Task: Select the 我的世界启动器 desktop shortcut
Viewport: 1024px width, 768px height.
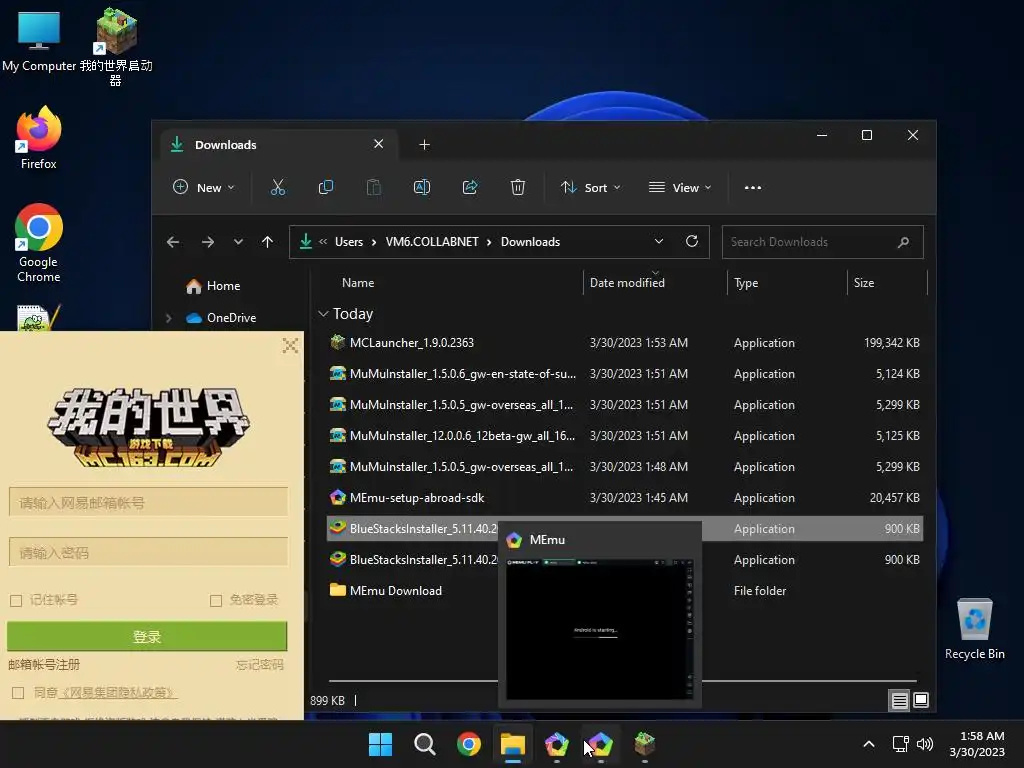Action: click(x=116, y=47)
